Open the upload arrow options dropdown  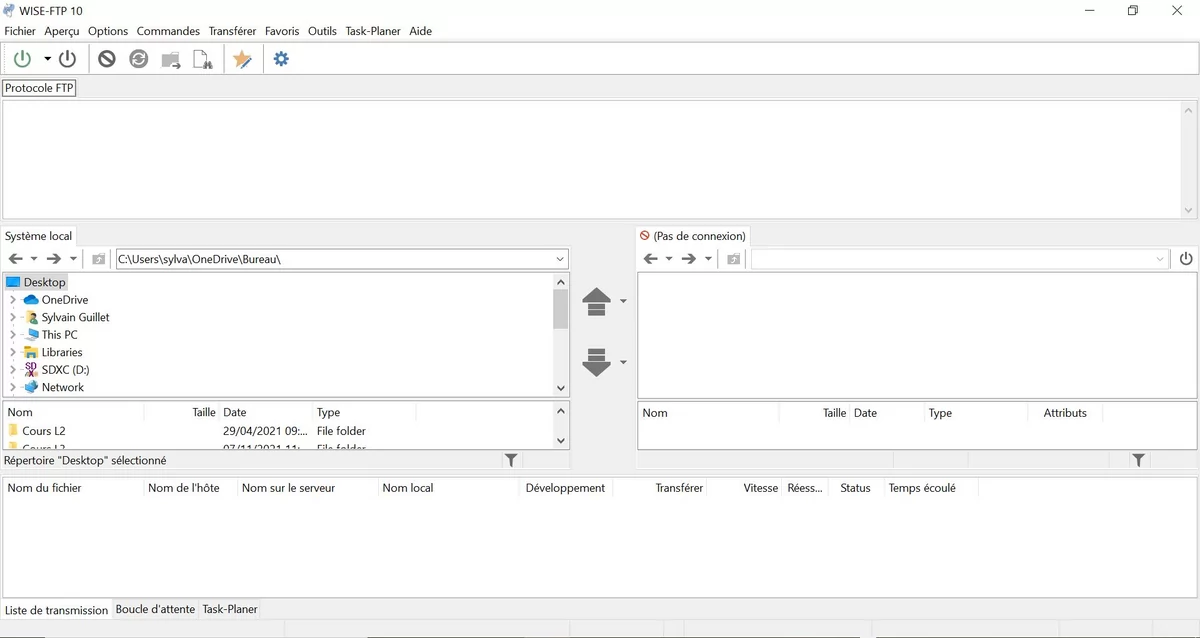click(x=623, y=301)
